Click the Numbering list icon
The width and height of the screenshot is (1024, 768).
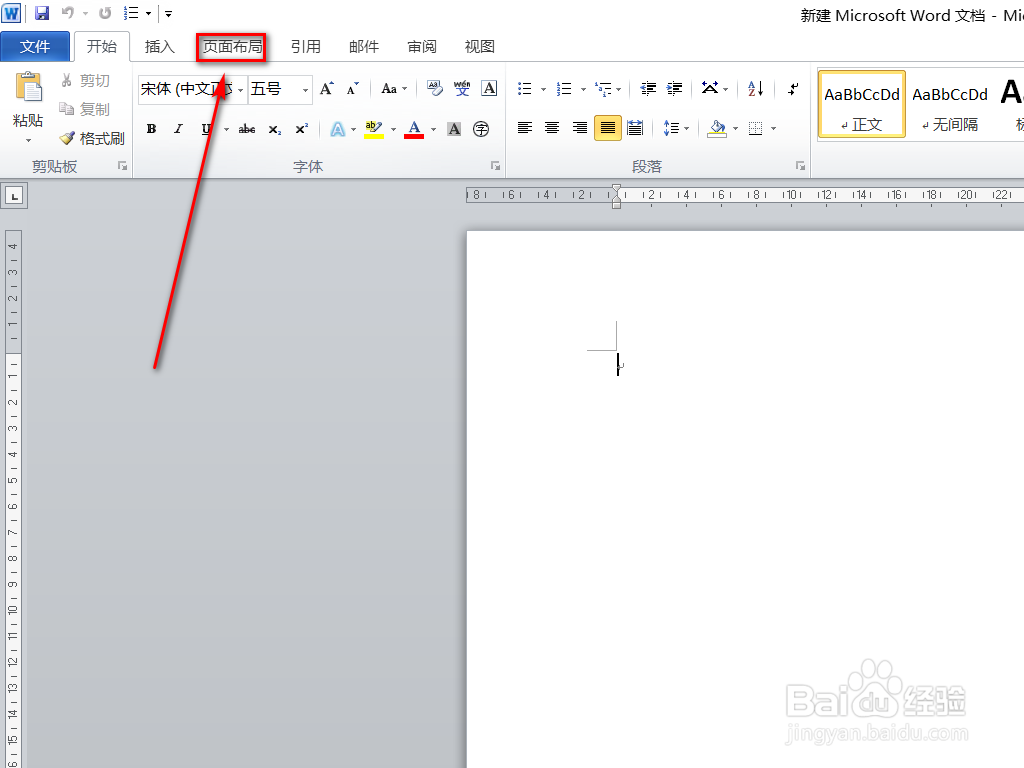pyautogui.click(x=564, y=88)
